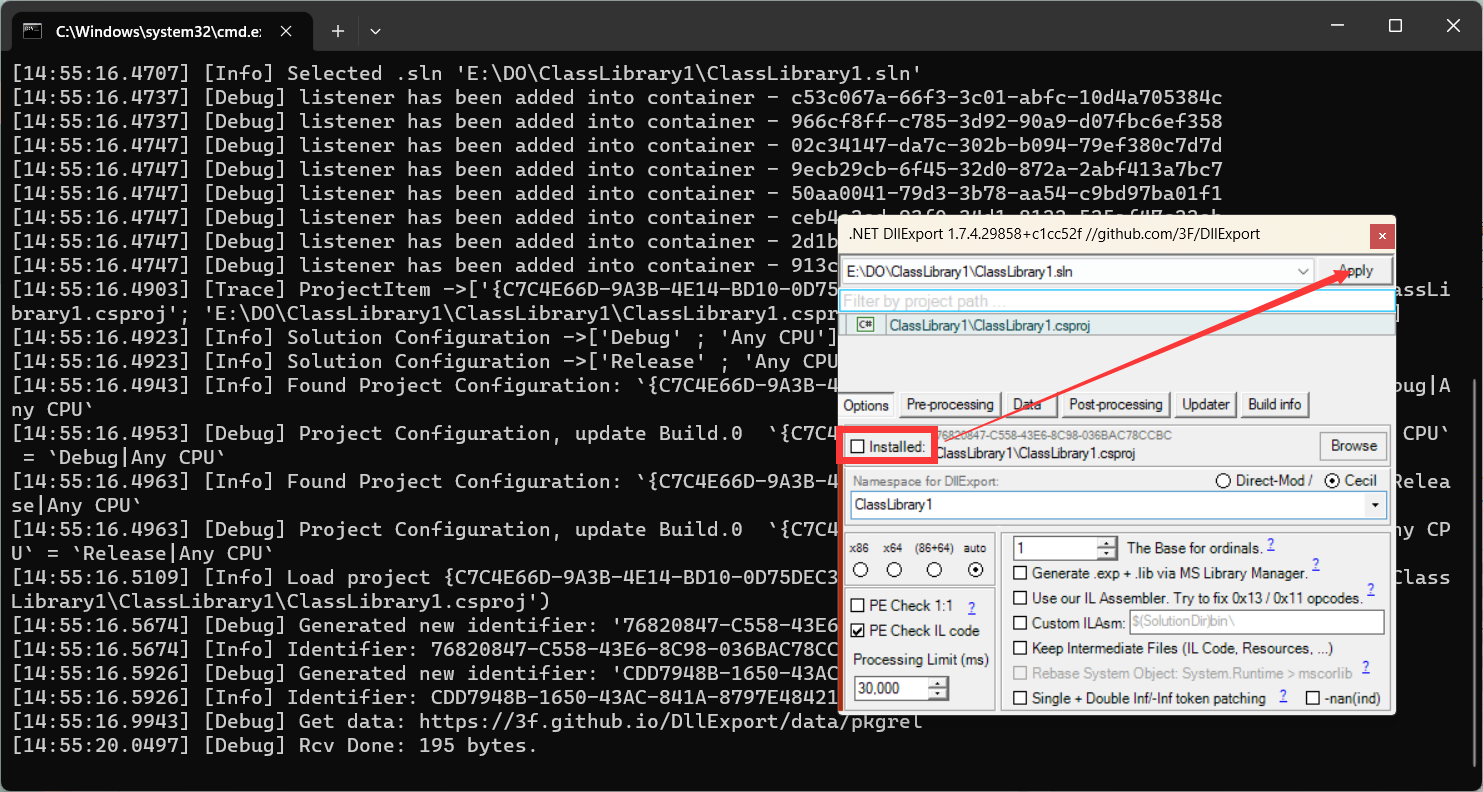Select the Direct-Mod radio button
This screenshot has height=792, width=1483.
[1222, 481]
